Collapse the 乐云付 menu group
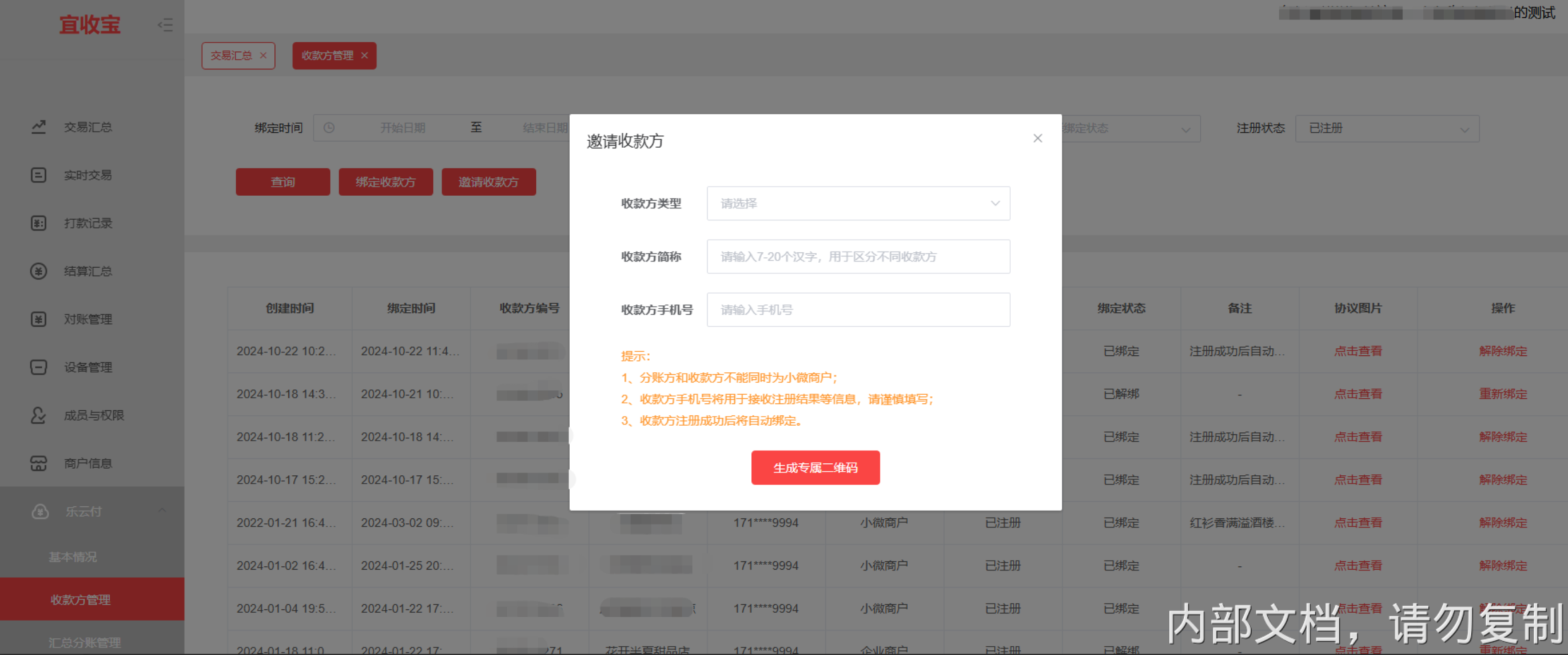 162,511
